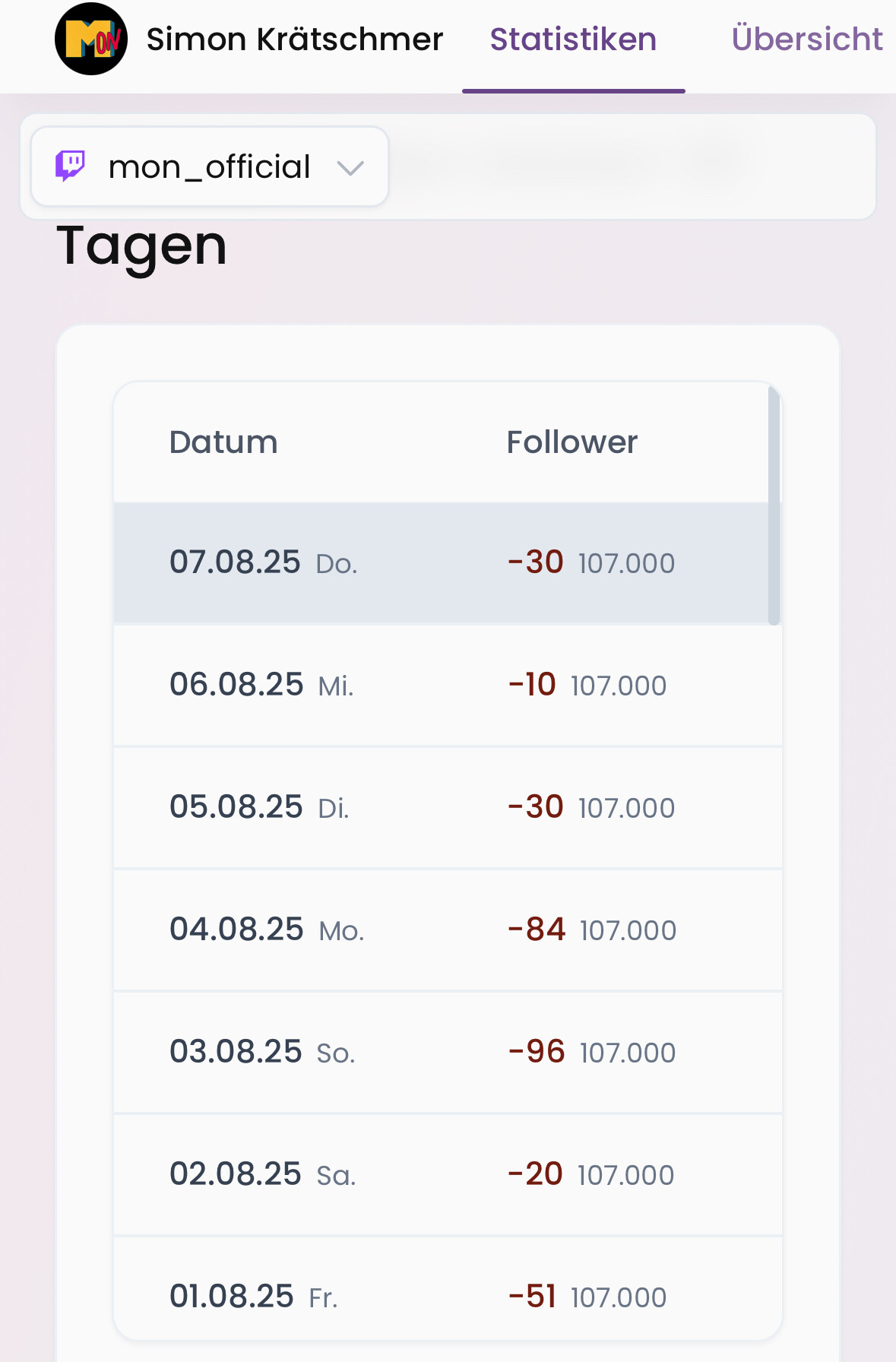Click the -96 follower change value
Screen dimensions: 896x1362
537,1052
